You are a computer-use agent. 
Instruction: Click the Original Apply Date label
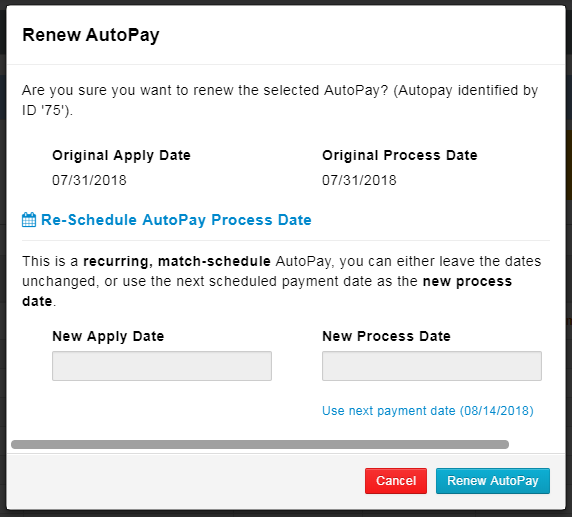121,155
